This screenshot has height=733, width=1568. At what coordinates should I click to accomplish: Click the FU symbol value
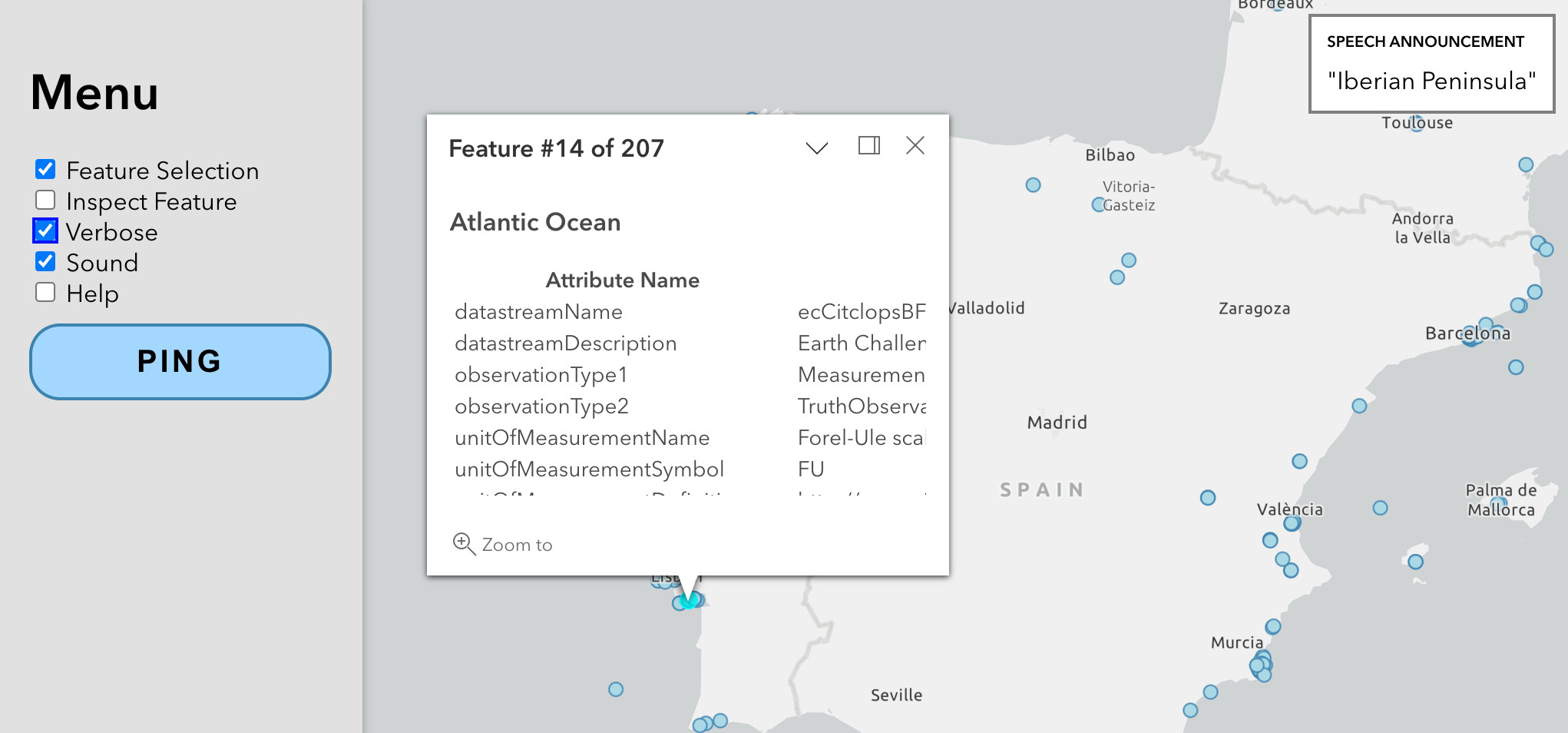click(811, 469)
